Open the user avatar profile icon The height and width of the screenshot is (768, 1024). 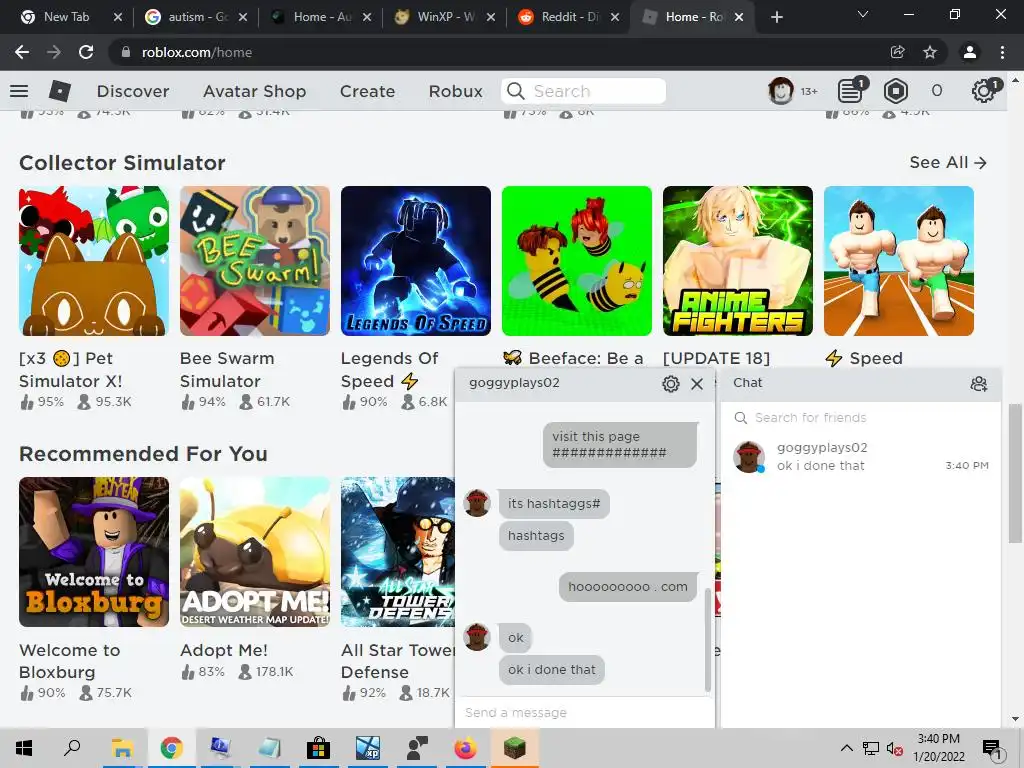pyautogui.click(x=780, y=91)
